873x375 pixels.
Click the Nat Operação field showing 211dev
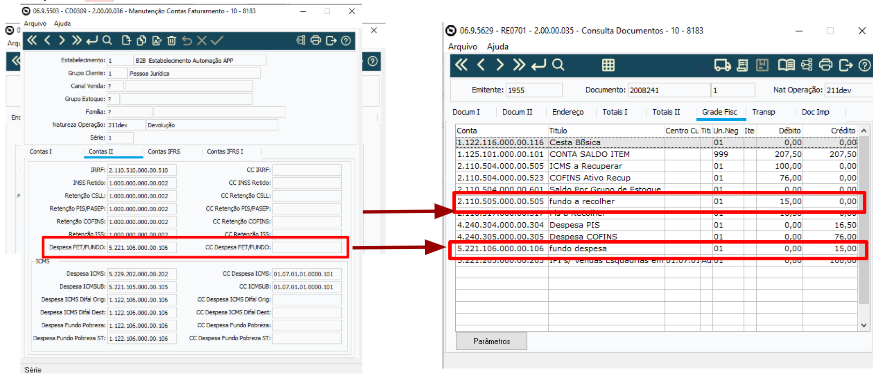[849, 90]
